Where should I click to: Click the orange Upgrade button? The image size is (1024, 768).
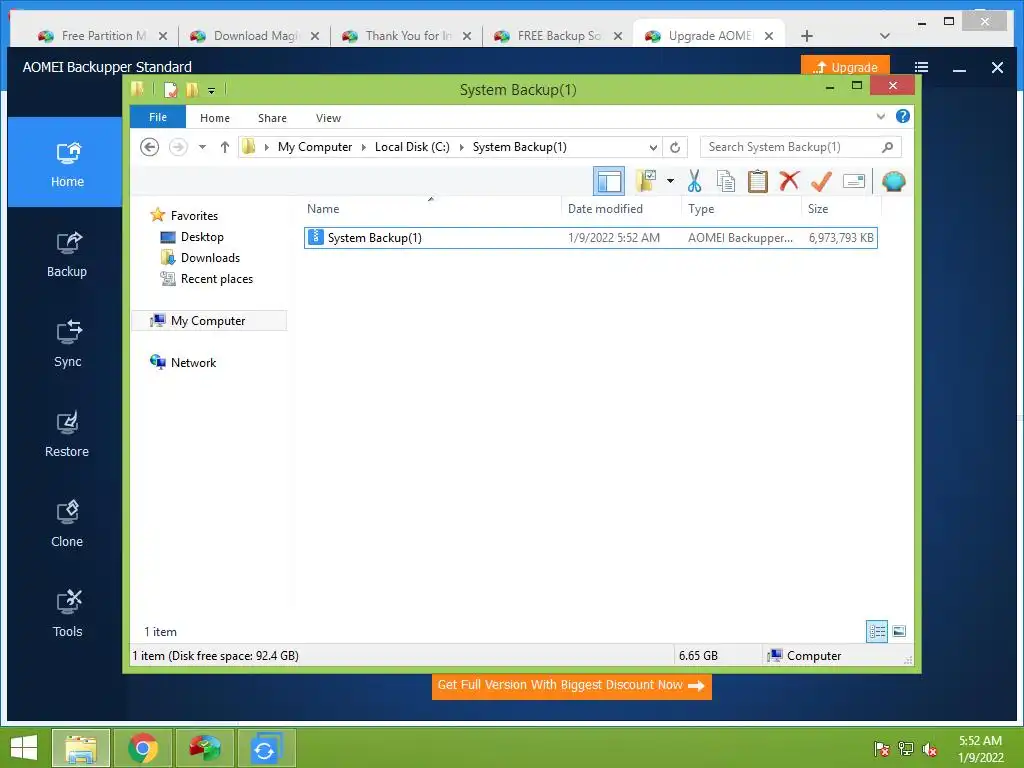pyautogui.click(x=845, y=67)
